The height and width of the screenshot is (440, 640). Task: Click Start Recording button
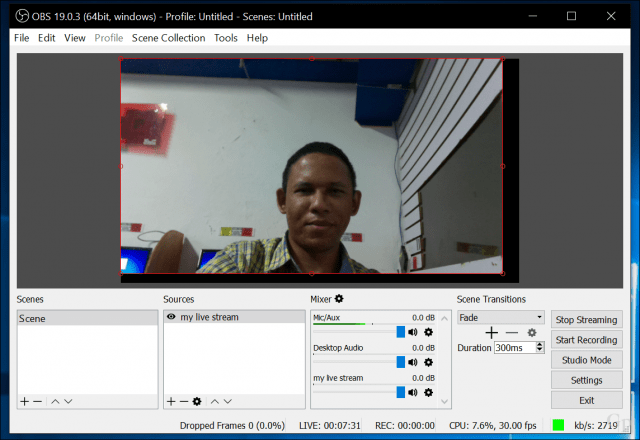point(587,340)
